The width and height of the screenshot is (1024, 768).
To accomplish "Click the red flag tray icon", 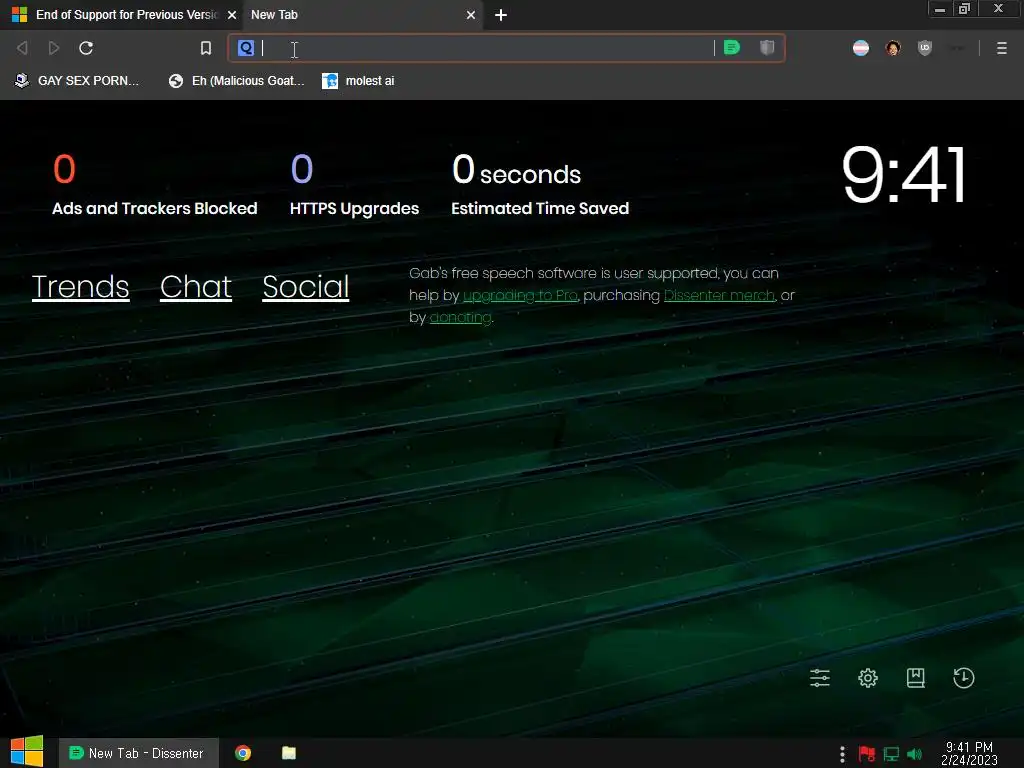I will coord(867,754).
